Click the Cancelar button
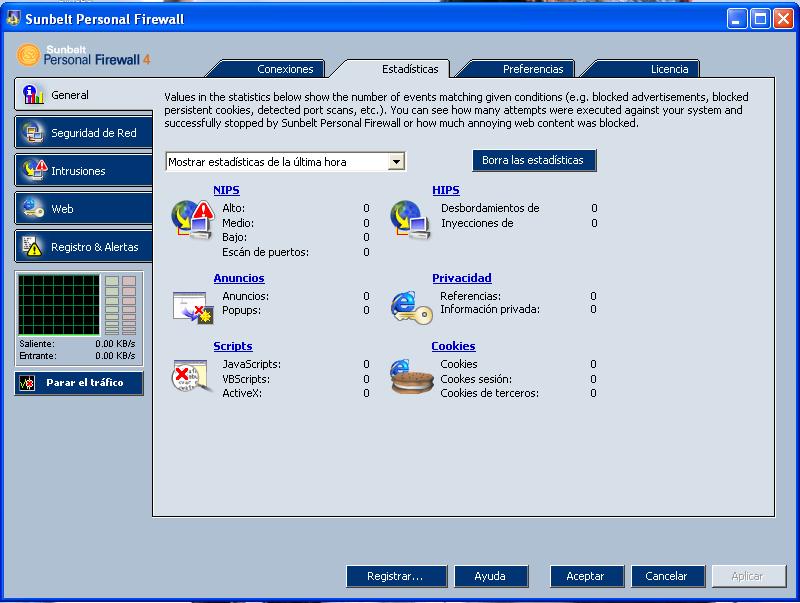Screen dimensions: 800x603 point(667,576)
